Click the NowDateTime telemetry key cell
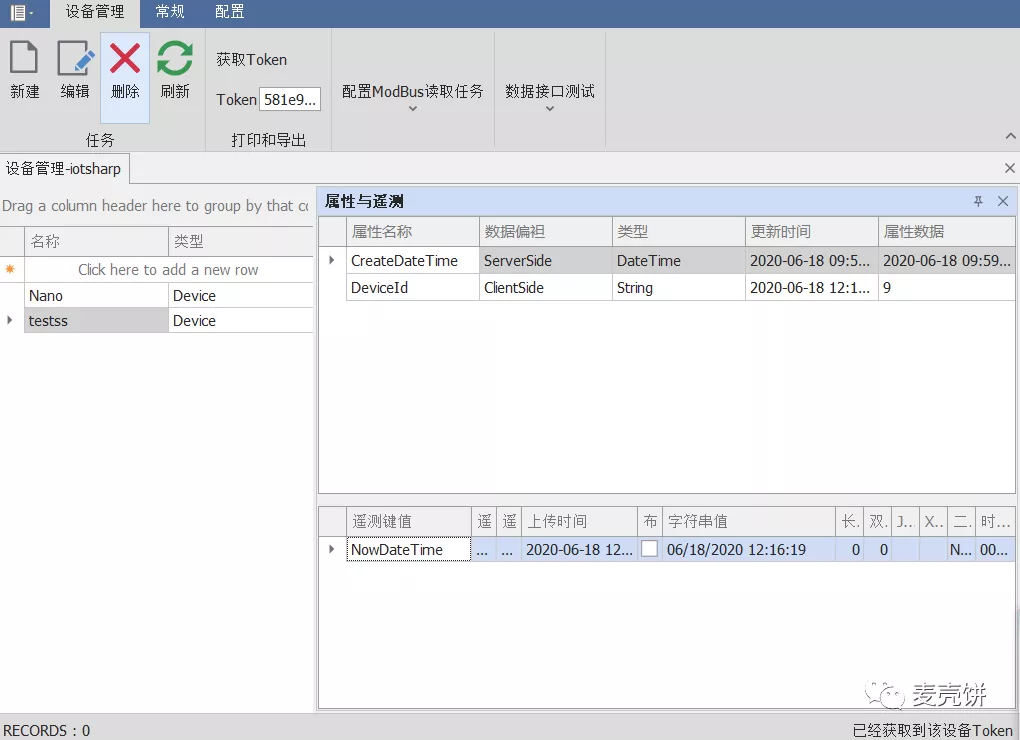 pyautogui.click(x=409, y=549)
